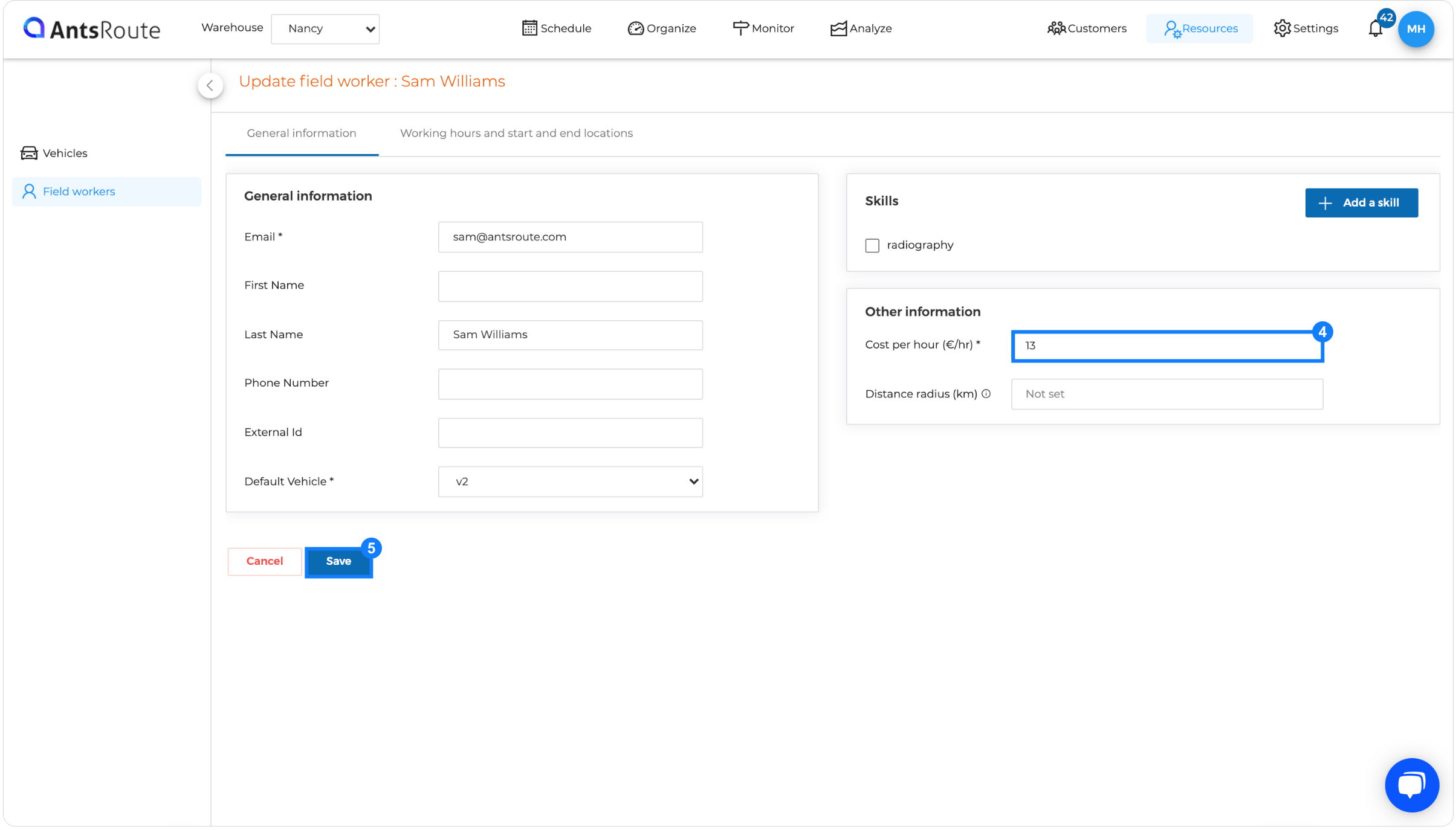Open the Resources section
The height and width of the screenshot is (830, 1456).
(1200, 28)
